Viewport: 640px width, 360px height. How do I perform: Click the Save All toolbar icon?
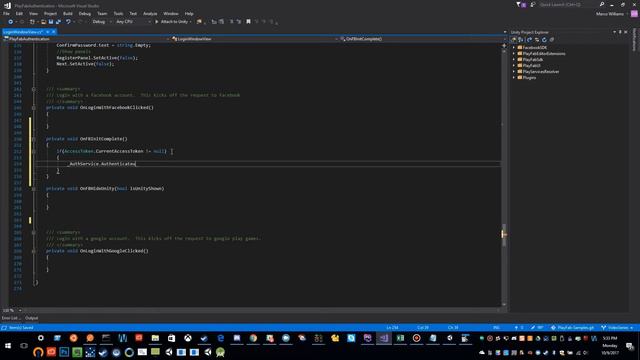tap(58, 22)
